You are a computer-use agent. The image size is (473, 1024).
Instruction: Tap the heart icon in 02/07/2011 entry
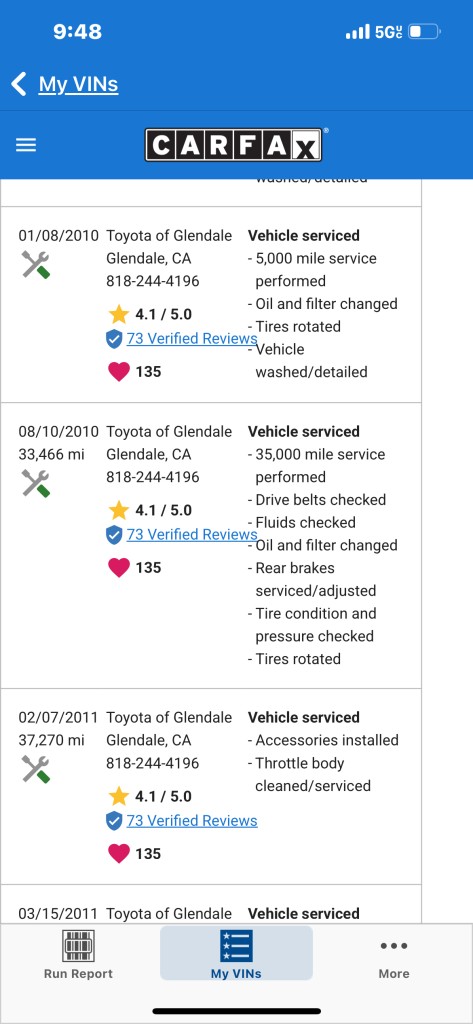pyautogui.click(x=118, y=854)
